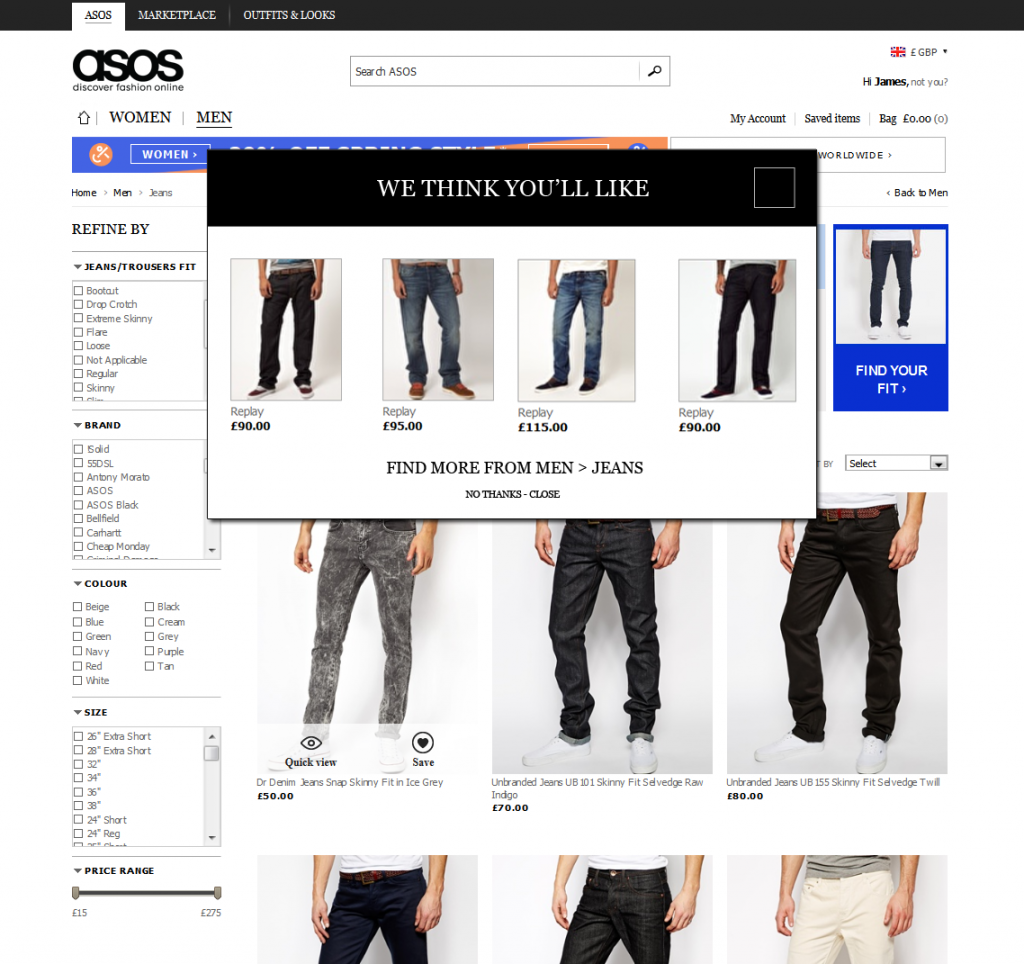1024x964 pixels.
Task: Click Find More From Men > Jeans
Action: [x=515, y=468]
